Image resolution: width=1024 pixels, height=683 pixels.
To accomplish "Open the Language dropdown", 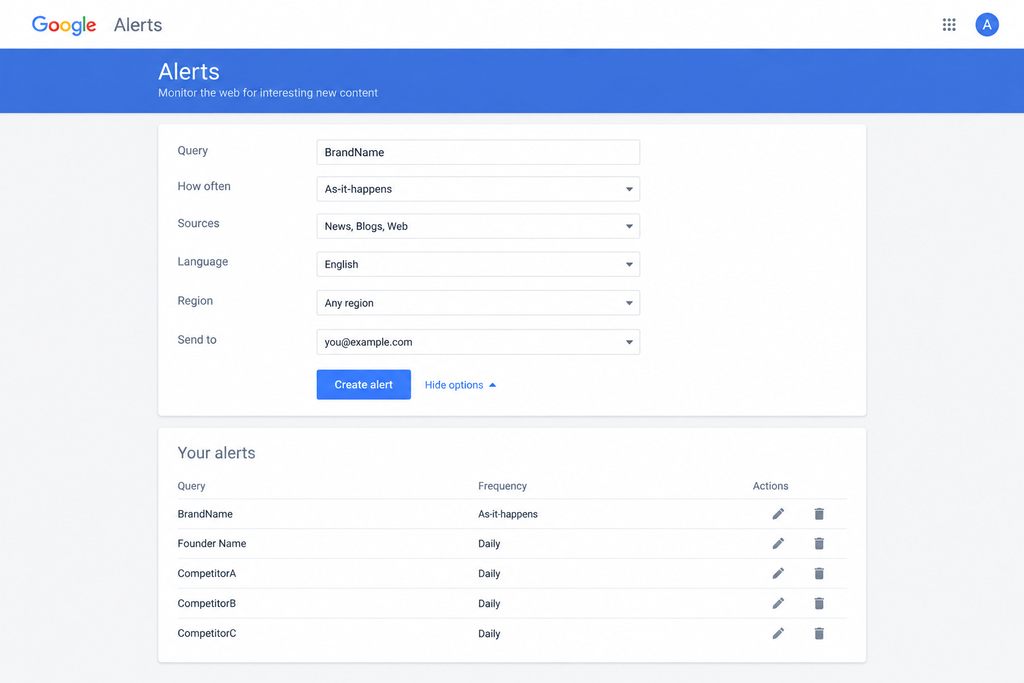I will (x=478, y=264).
